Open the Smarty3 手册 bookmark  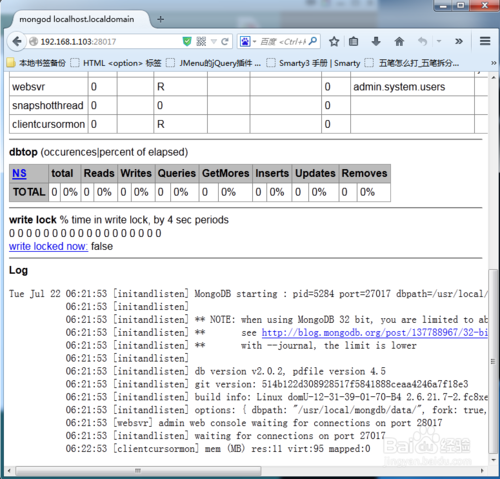(314, 63)
